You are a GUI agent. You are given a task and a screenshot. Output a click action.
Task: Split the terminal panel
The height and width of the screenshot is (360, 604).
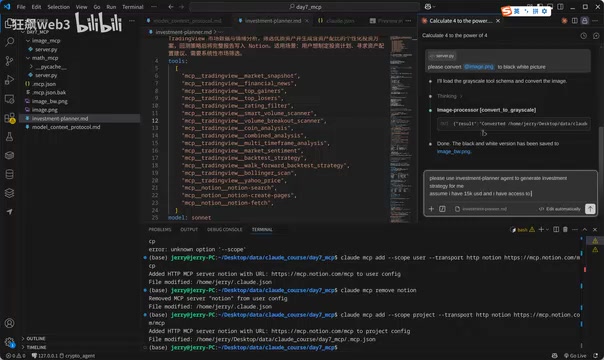556,229
